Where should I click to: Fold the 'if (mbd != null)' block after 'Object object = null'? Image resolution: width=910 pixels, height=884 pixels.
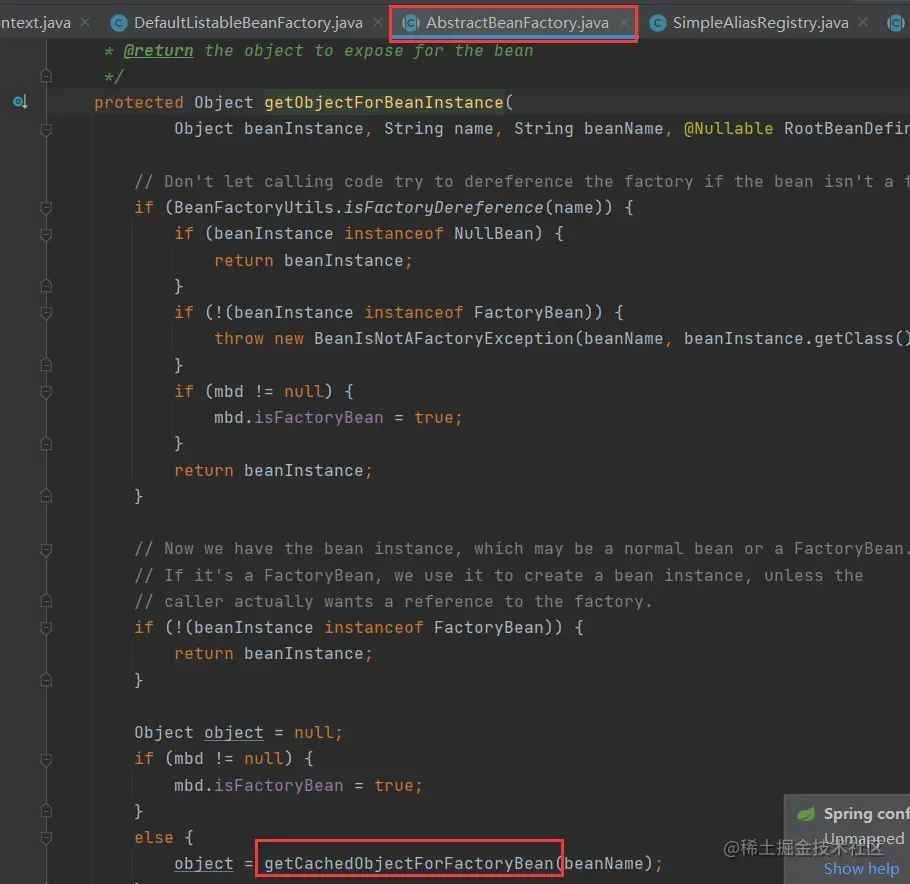(46, 759)
